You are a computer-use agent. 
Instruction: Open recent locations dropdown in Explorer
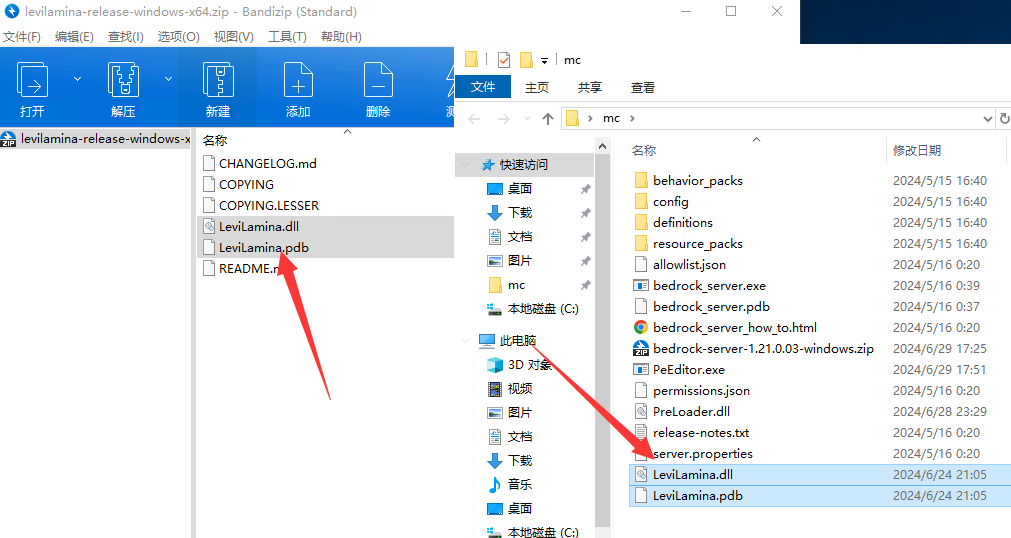click(x=527, y=119)
